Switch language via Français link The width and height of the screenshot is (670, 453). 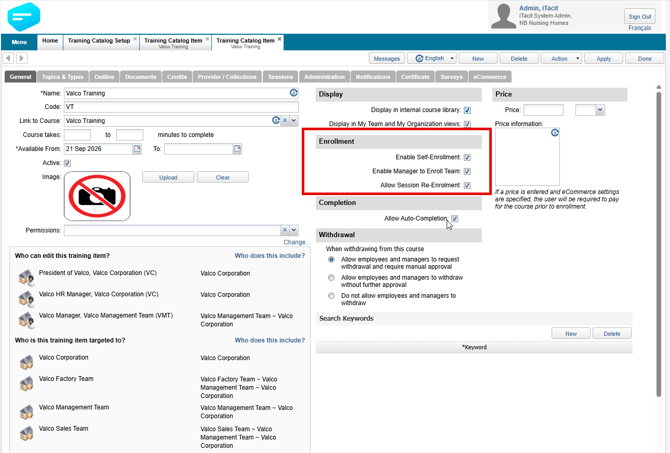(x=640, y=28)
